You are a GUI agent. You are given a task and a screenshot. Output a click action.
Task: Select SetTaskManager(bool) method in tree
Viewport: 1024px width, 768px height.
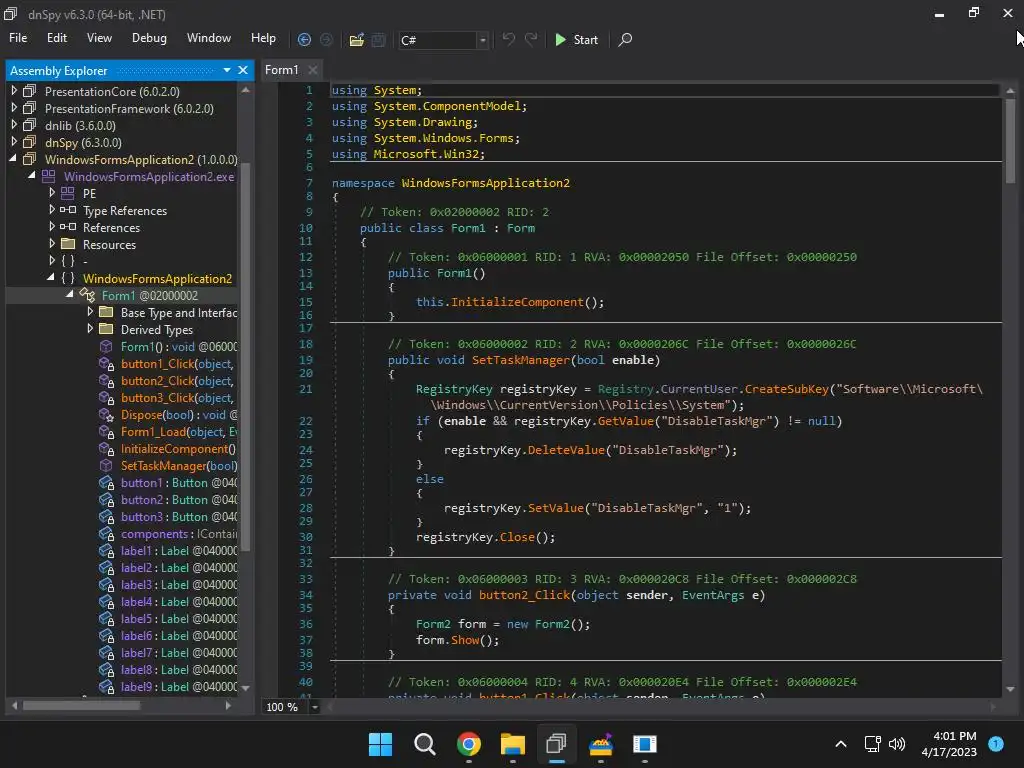tap(179, 465)
